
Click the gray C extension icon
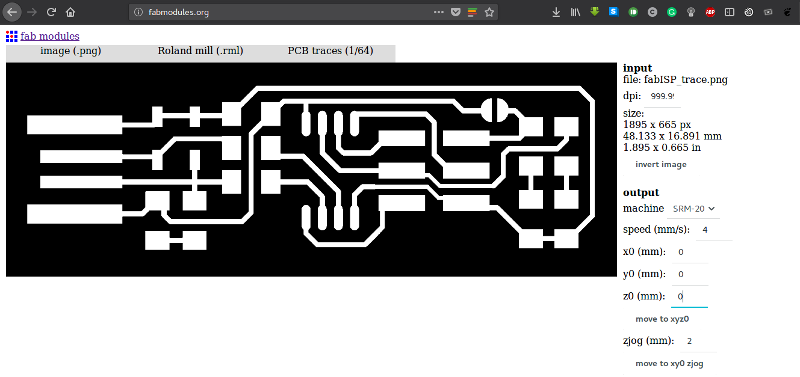(x=653, y=12)
